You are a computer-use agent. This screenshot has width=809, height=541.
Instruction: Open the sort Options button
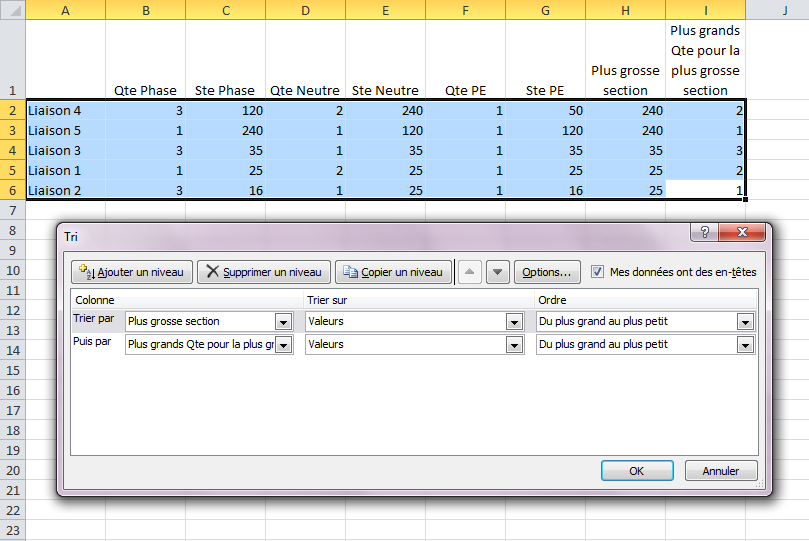(x=546, y=272)
